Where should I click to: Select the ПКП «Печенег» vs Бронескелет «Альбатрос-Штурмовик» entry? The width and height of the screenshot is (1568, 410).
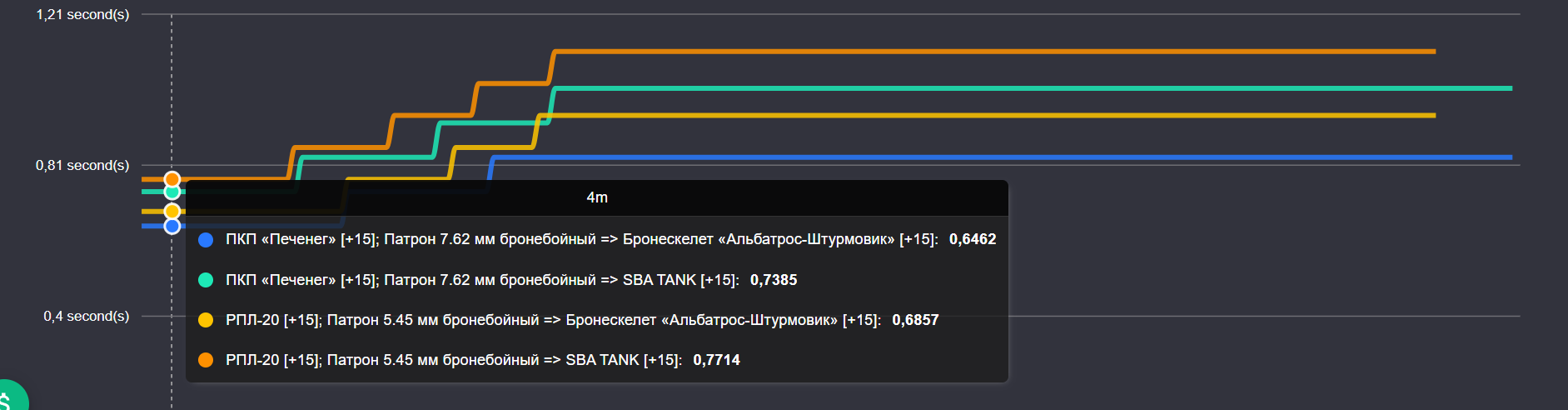tap(581, 239)
